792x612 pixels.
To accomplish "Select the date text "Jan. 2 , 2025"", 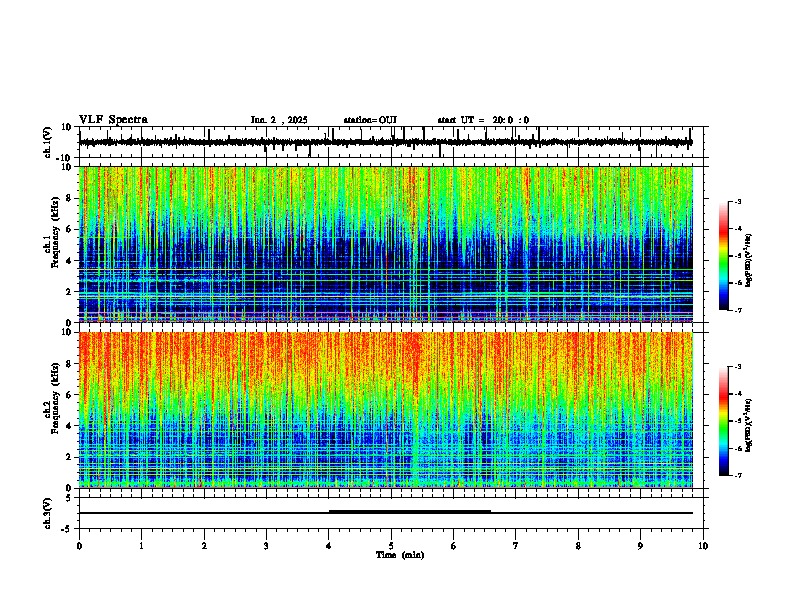I will [x=279, y=120].
